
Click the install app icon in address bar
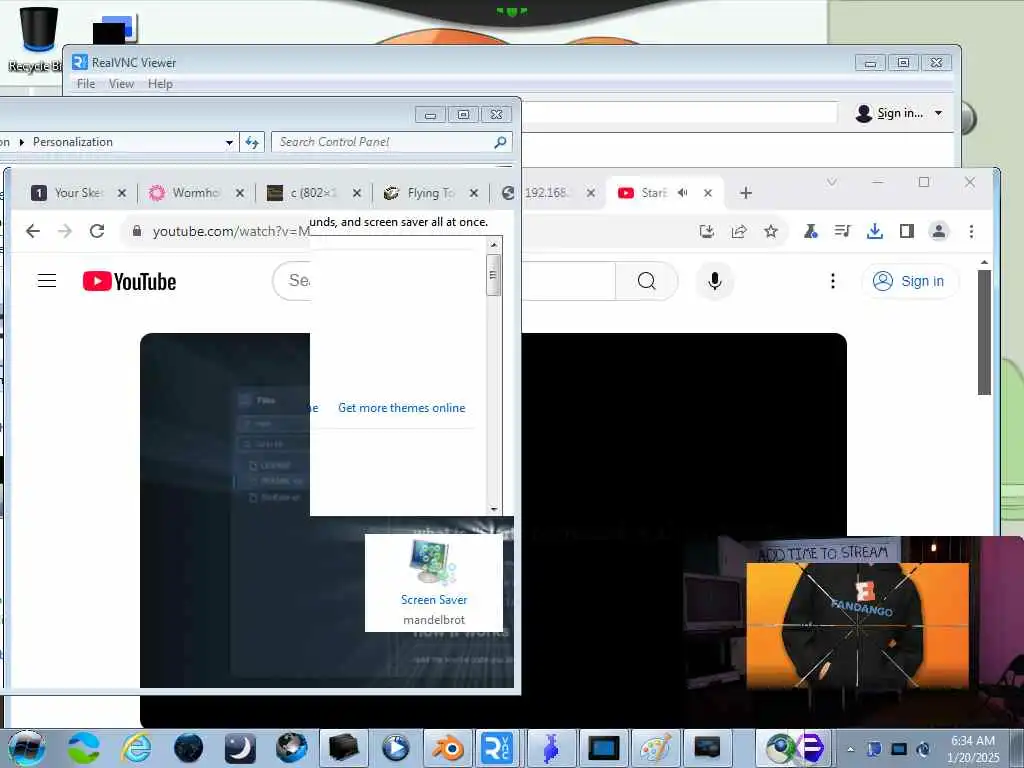click(x=707, y=231)
